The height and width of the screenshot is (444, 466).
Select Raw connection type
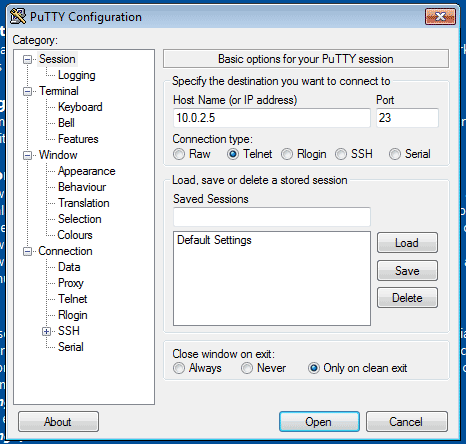point(179,154)
